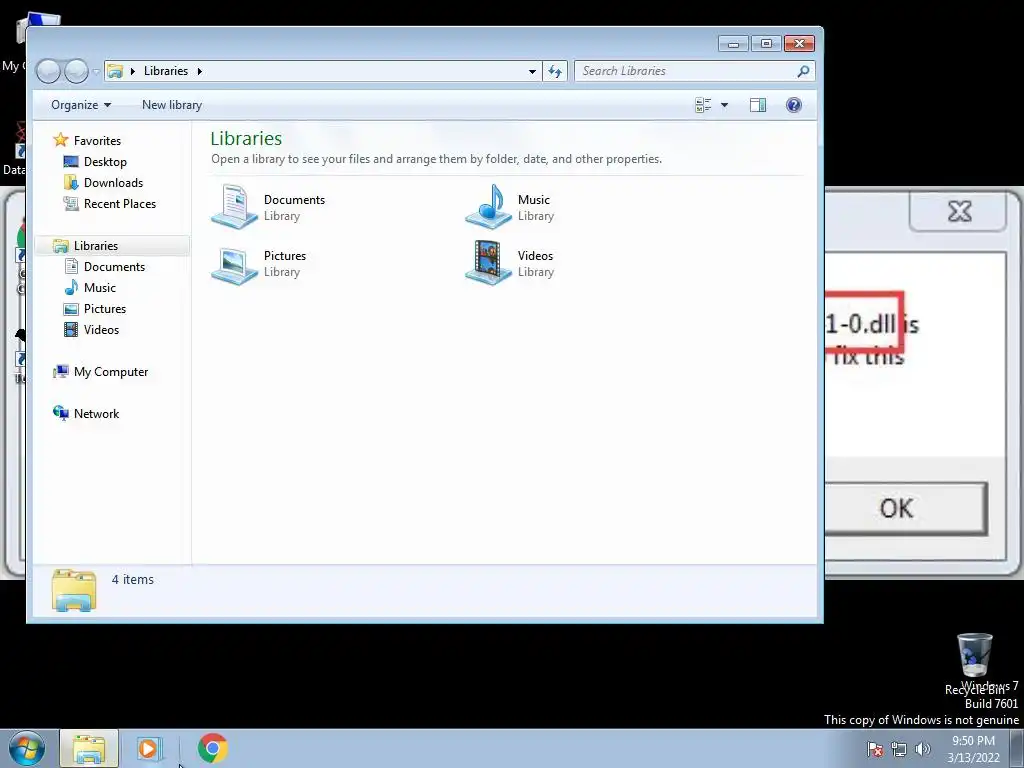Open the Organize menu
Viewport: 1024px width, 768px height.
(81, 105)
